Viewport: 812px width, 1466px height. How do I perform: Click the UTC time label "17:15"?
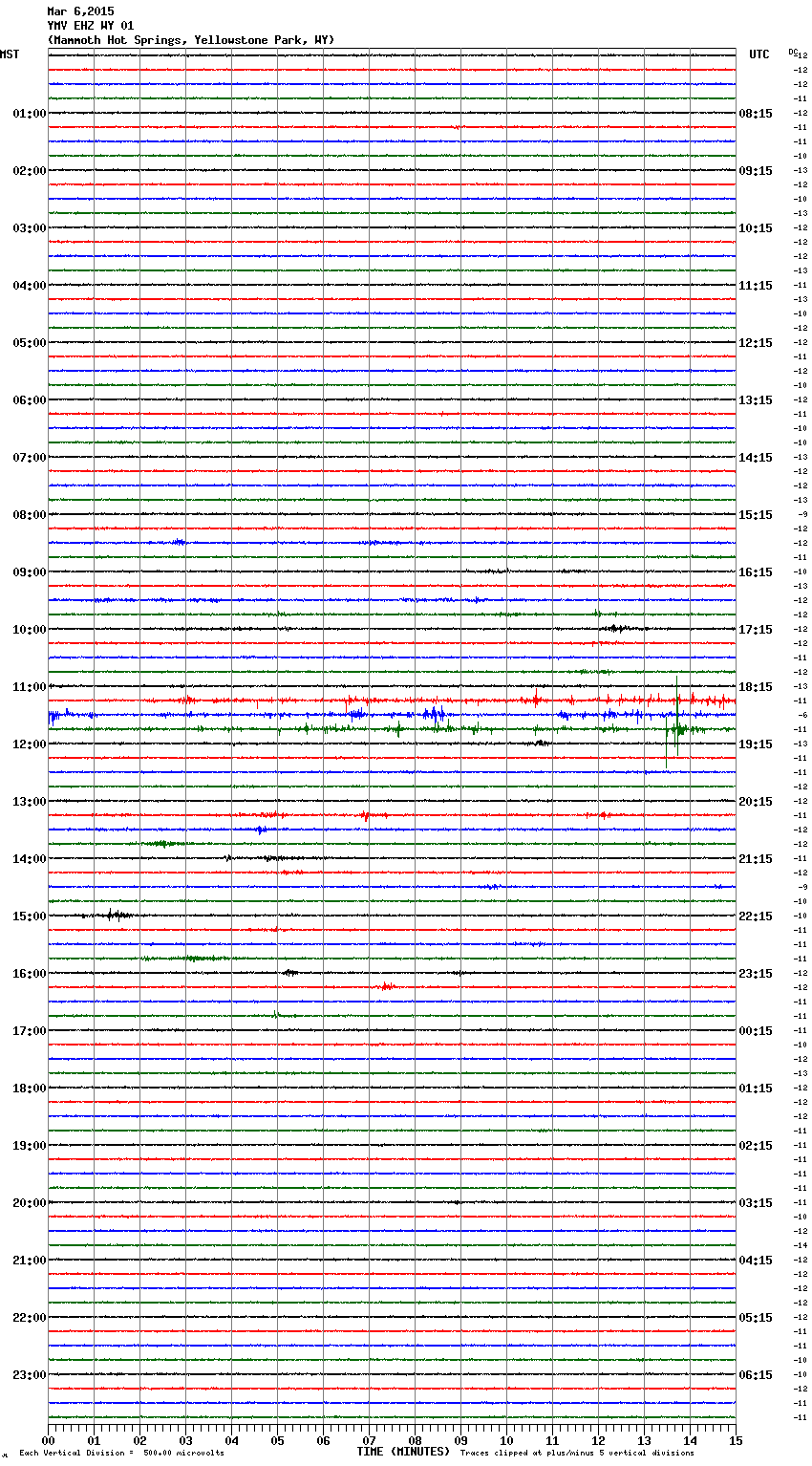(x=756, y=630)
